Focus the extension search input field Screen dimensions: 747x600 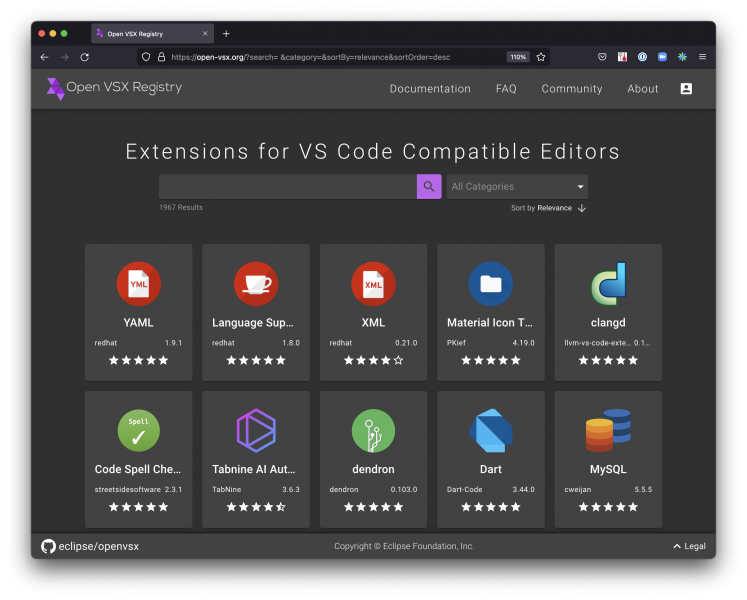pyautogui.click(x=288, y=186)
